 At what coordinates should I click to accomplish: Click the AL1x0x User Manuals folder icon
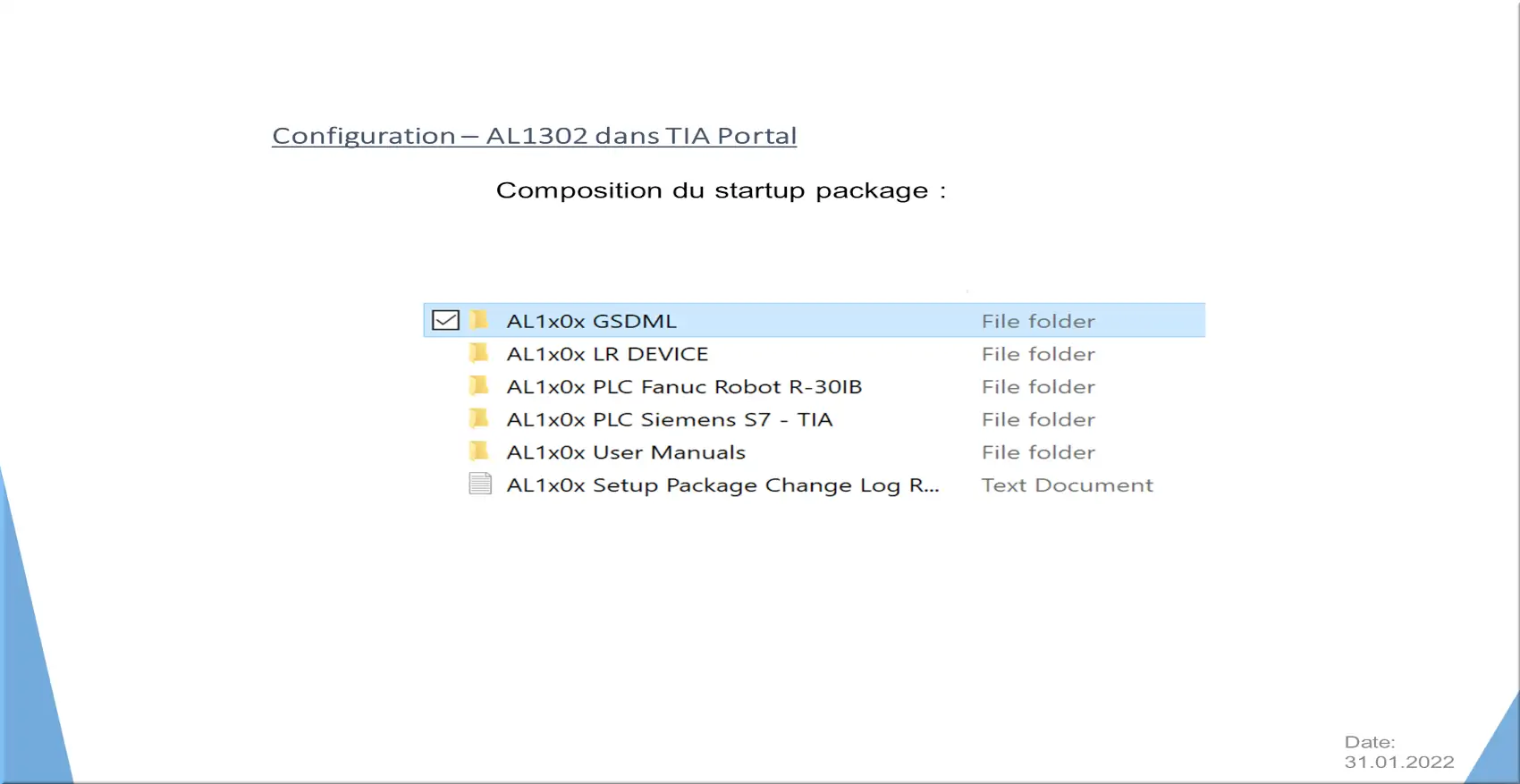click(479, 451)
